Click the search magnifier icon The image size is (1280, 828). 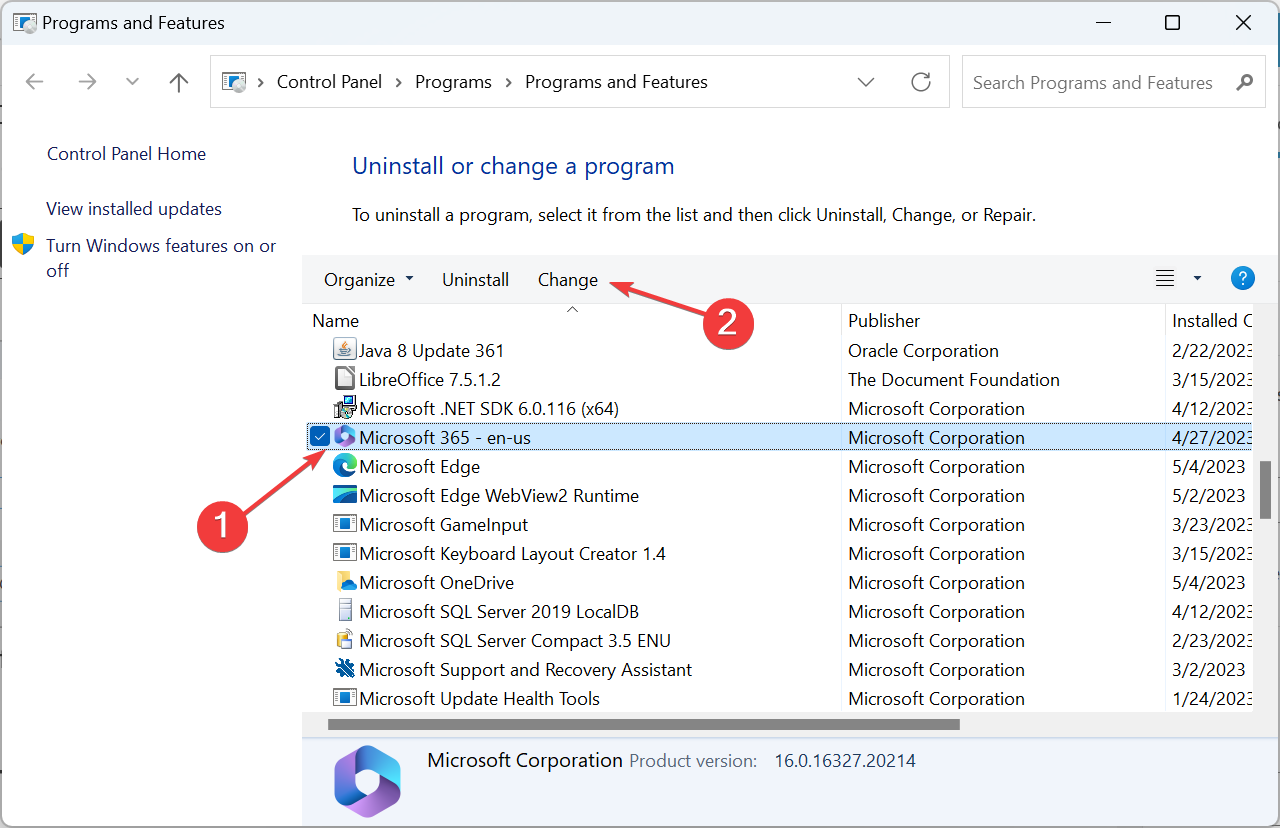point(1244,82)
